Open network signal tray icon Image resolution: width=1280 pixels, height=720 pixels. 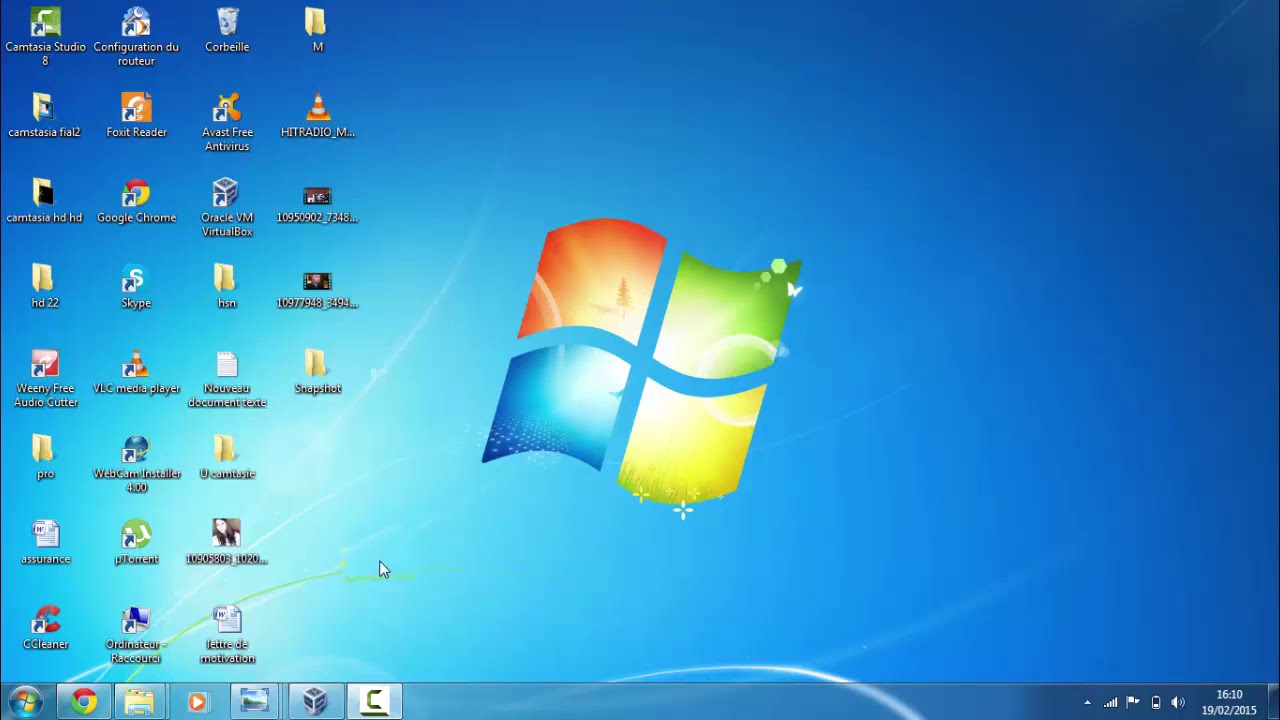[1111, 702]
